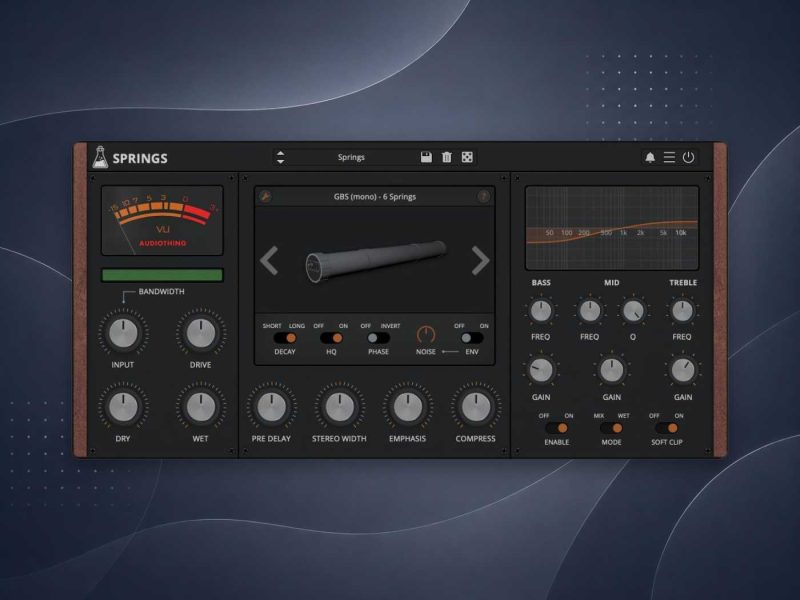Click the Emphasis knob
800x600 pixels.
click(x=407, y=407)
